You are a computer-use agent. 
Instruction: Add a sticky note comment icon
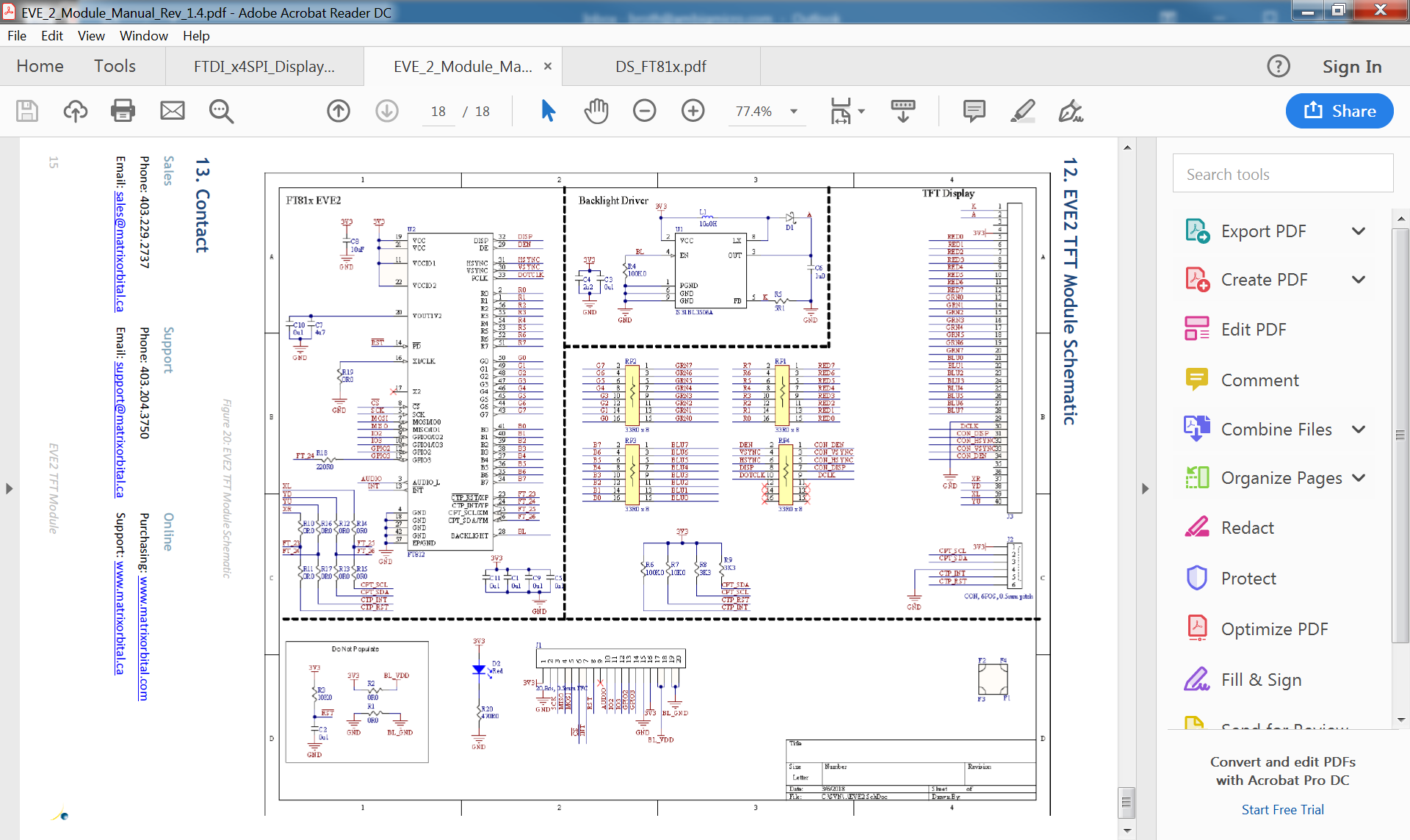(974, 111)
